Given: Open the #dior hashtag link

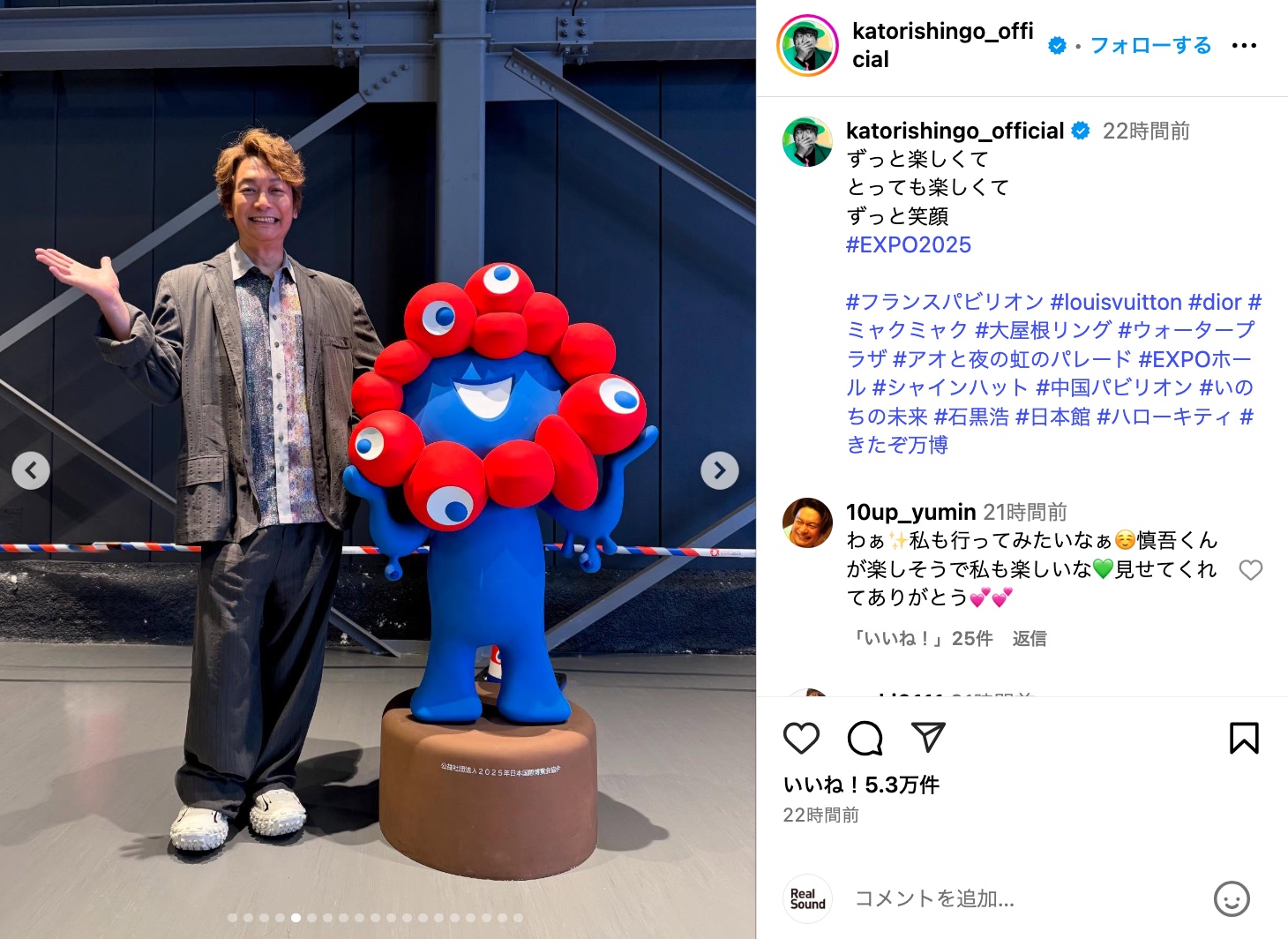Looking at the screenshot, I should (x=1215, y=302).
